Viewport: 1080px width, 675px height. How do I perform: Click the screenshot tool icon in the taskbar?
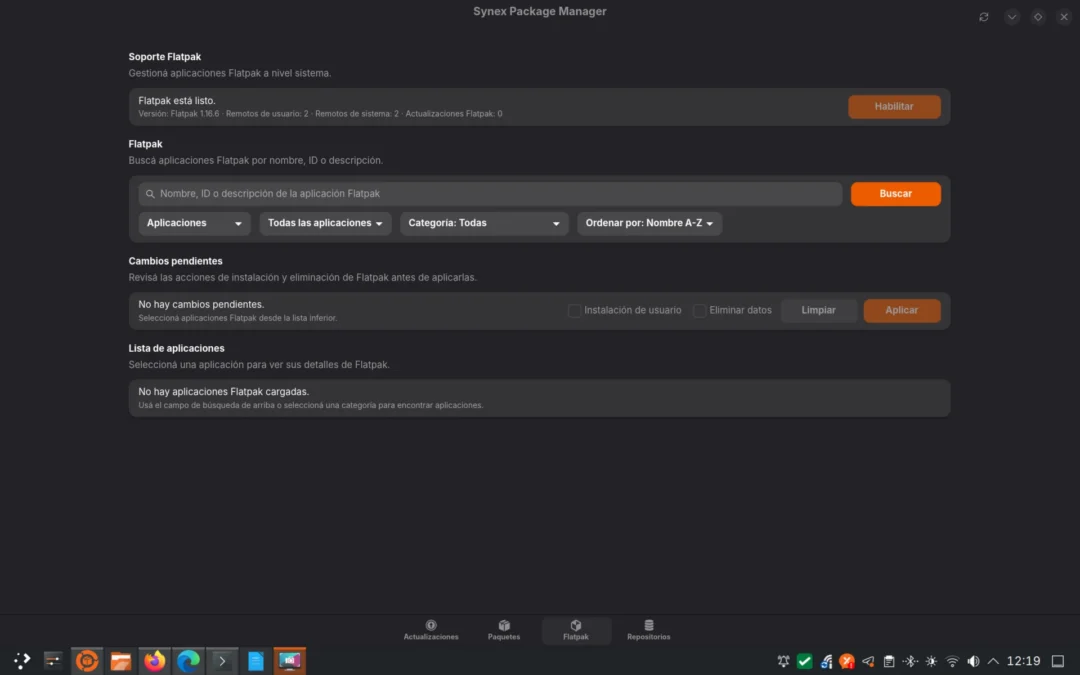(x=289, y=661)
